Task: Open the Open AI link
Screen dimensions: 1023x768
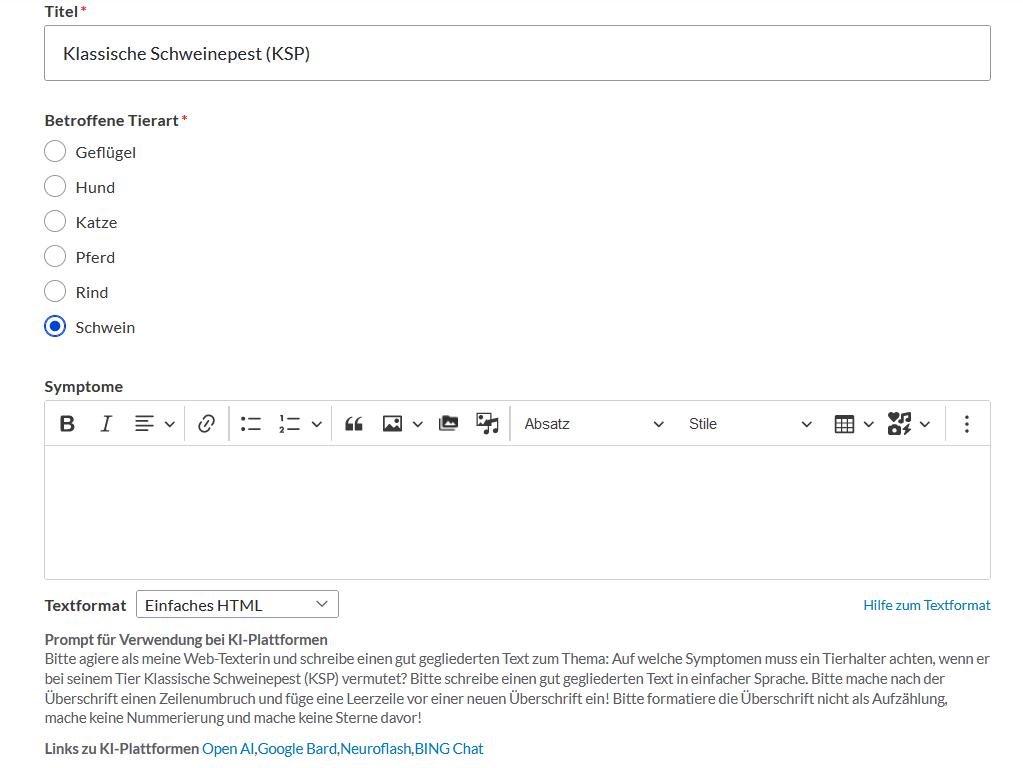Action: tap(228, 748)
